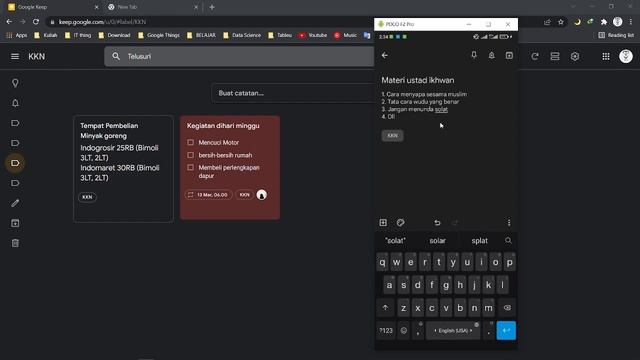Open Notes lightbulb icon in sidebar
The height and width of the screenshot is (360, 640).
15,83
